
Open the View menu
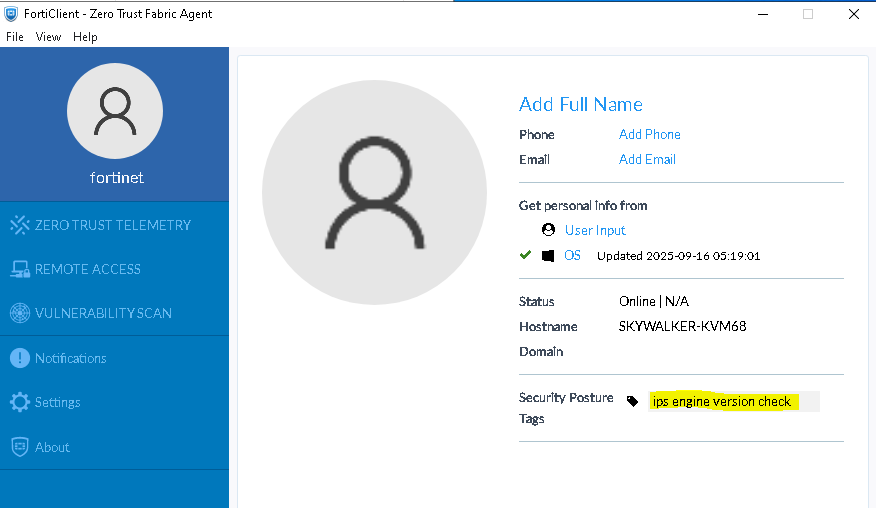coord(48,37)
